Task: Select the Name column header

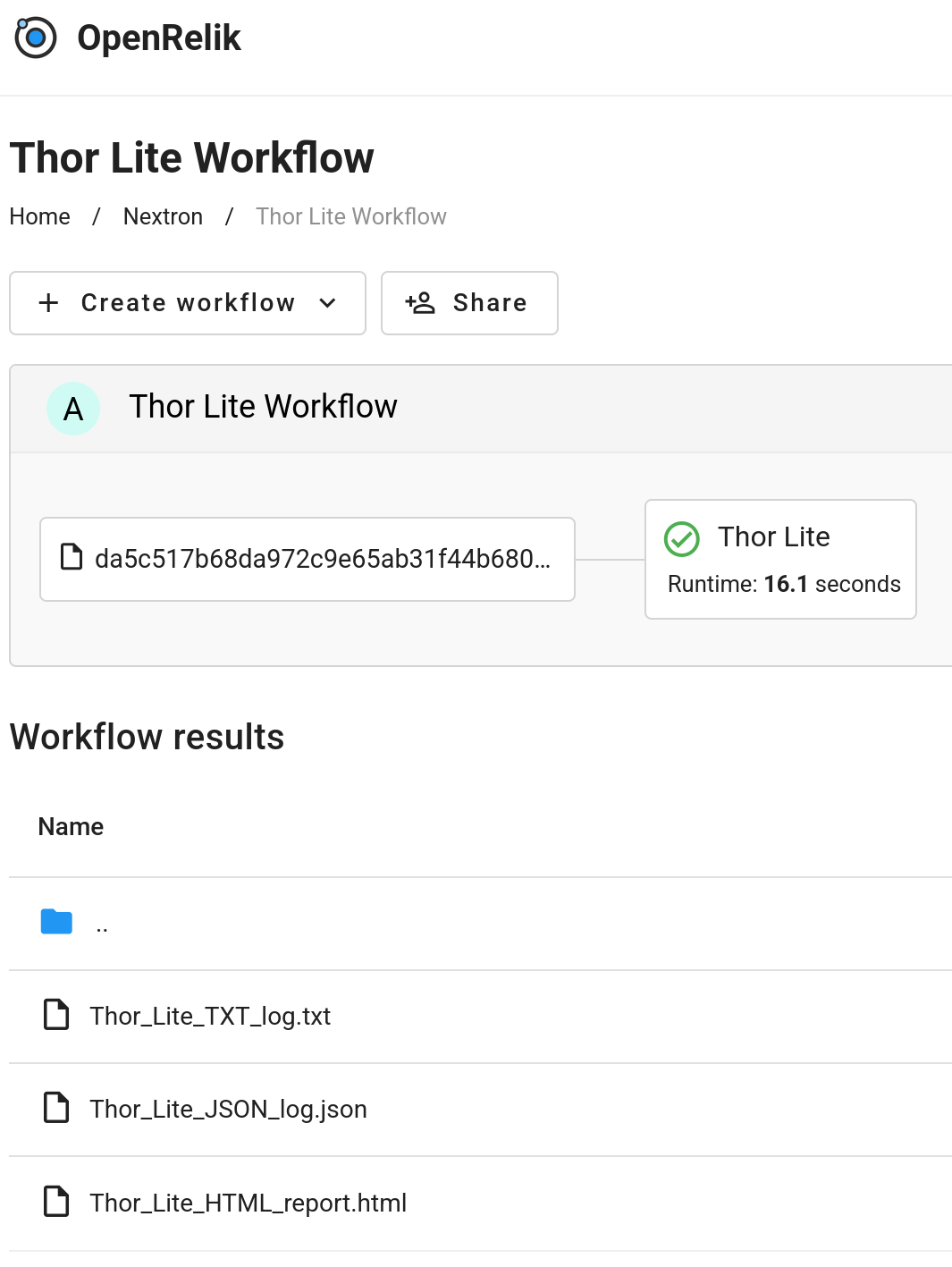Action: (x=71, y=826)
